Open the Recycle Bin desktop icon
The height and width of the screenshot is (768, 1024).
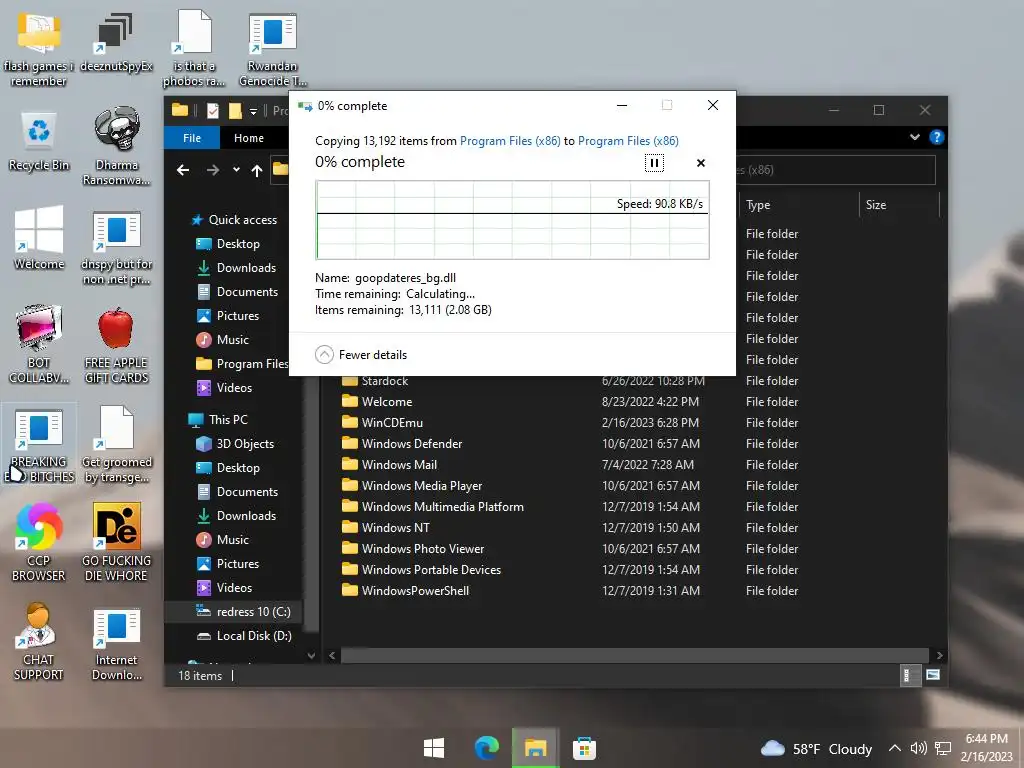[39, 143]
